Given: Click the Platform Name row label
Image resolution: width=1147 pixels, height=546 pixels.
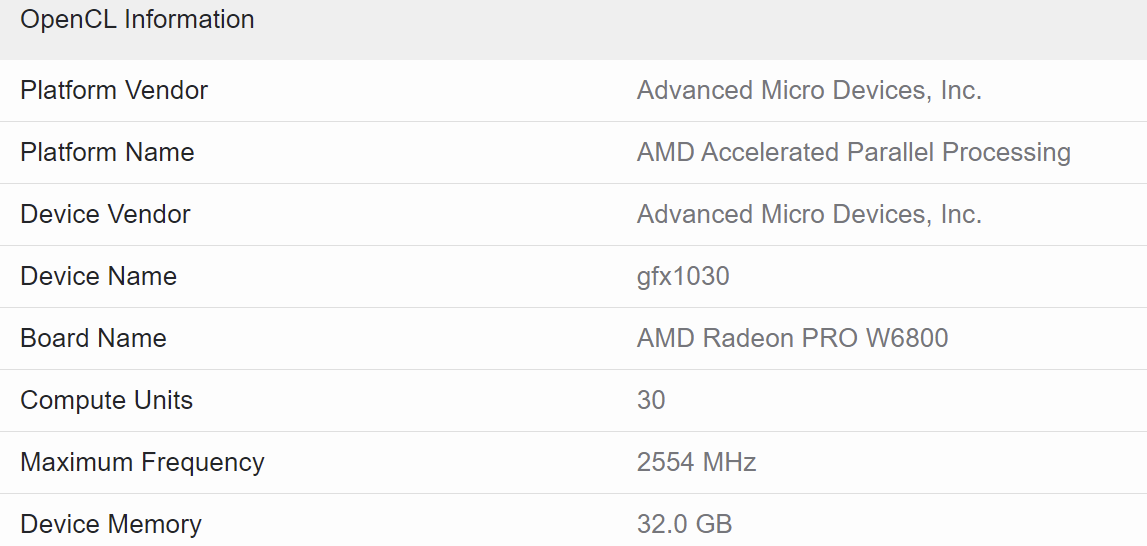Looking at the screenshot, I should [x=107, y=152].
